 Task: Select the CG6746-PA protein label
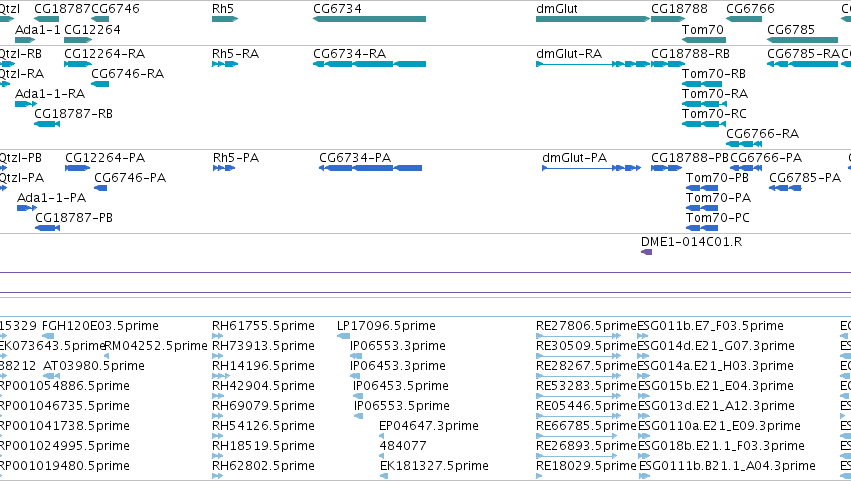130,178
